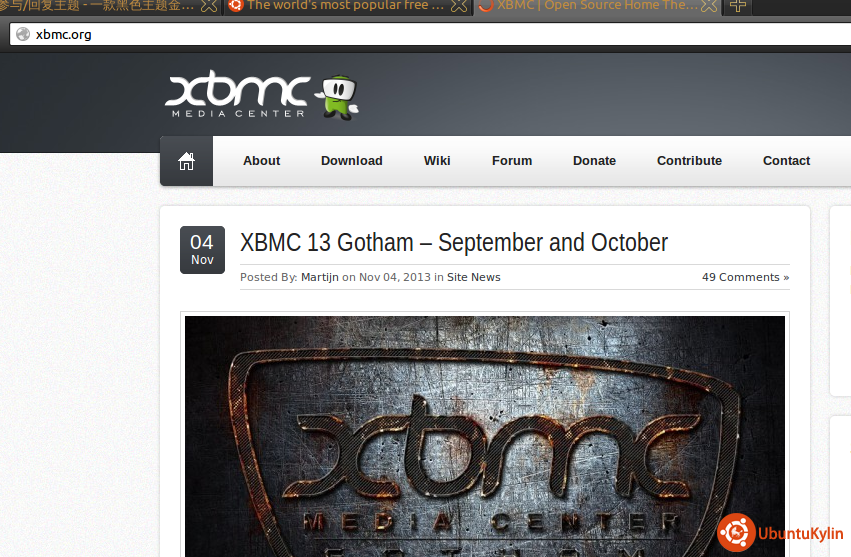Open the Download menu item
This screenshot has width=851, height=557.
point(351,161)
